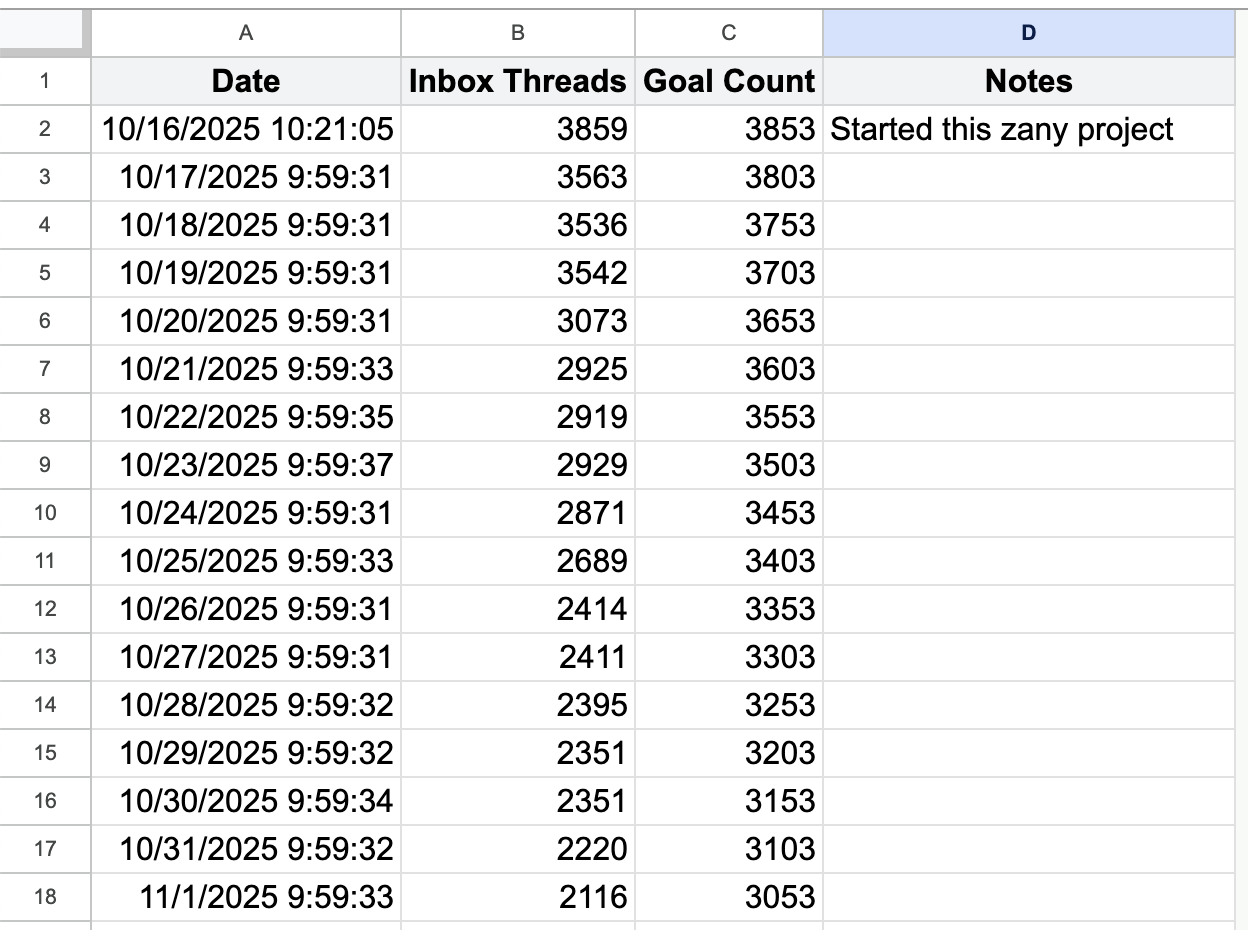
Task: Select the "Date" header cell
Action: (x=246, y=81)
